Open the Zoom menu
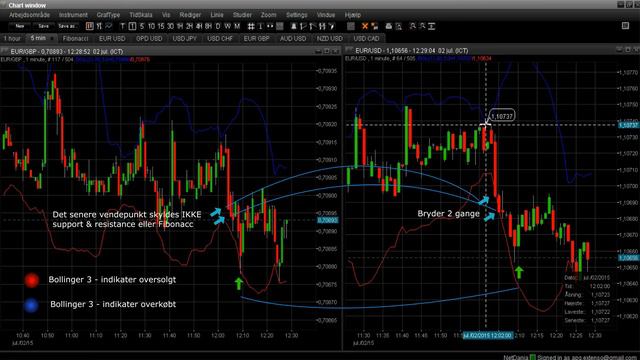The image size is (640, 360). coord(269,15)
